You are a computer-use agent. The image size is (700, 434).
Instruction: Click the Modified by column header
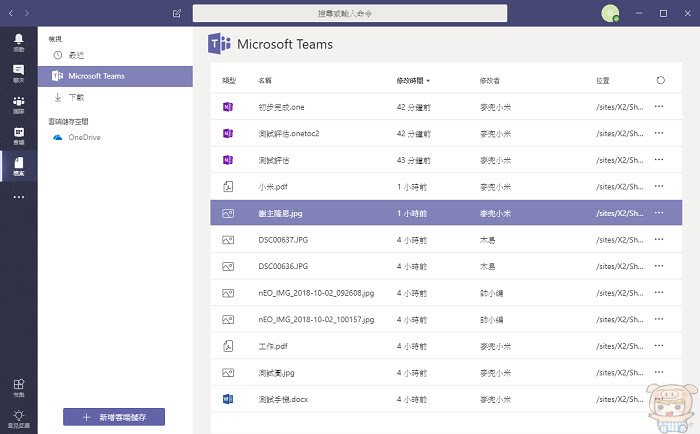click(x=490, y=81)
